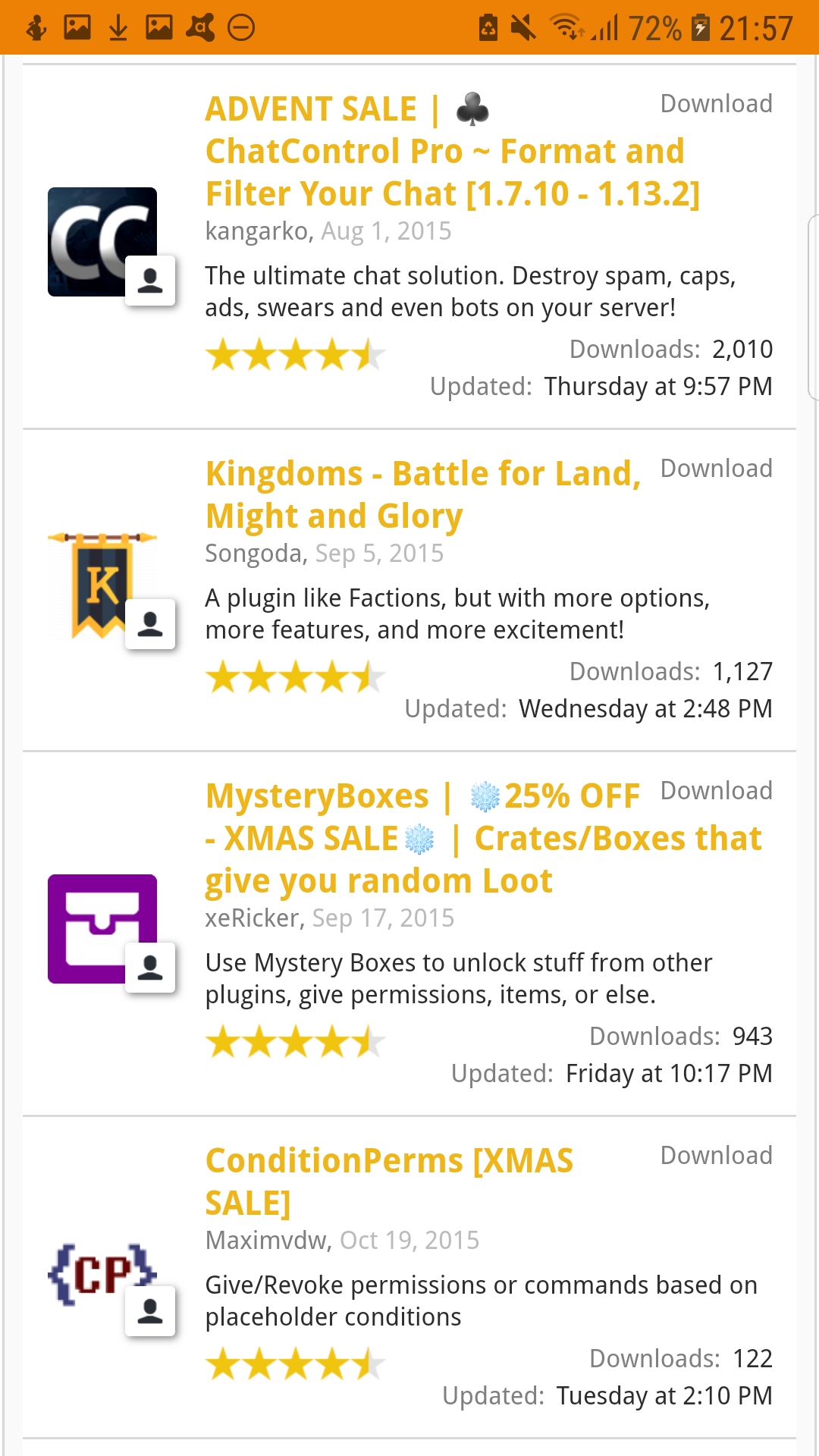Open MysteryBoxes XMAS SALE title link
The width and height of the screenshot is (819, 1456).
click(x=483, y=838)
